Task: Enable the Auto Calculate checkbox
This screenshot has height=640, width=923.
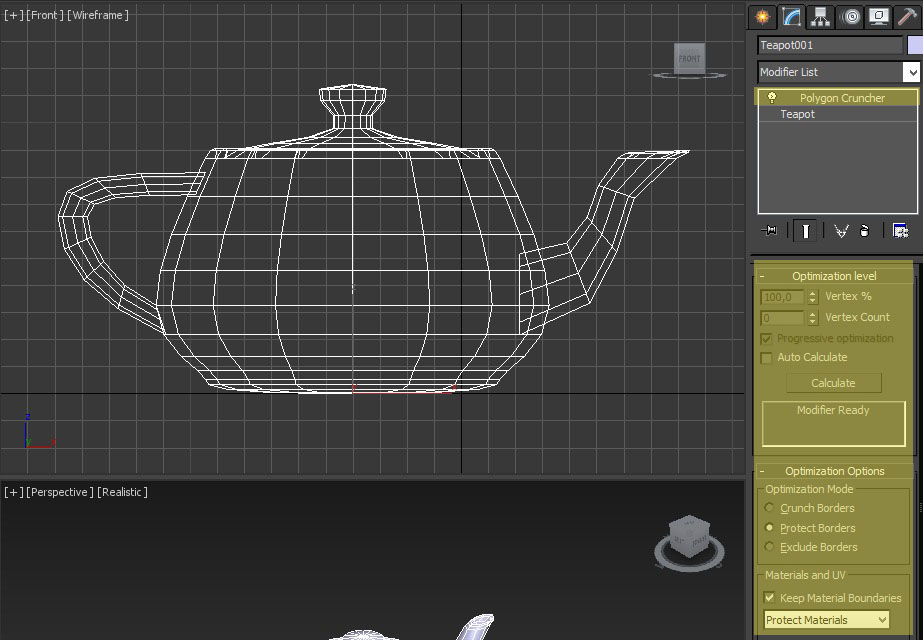Action: click(x=766, y=358)
